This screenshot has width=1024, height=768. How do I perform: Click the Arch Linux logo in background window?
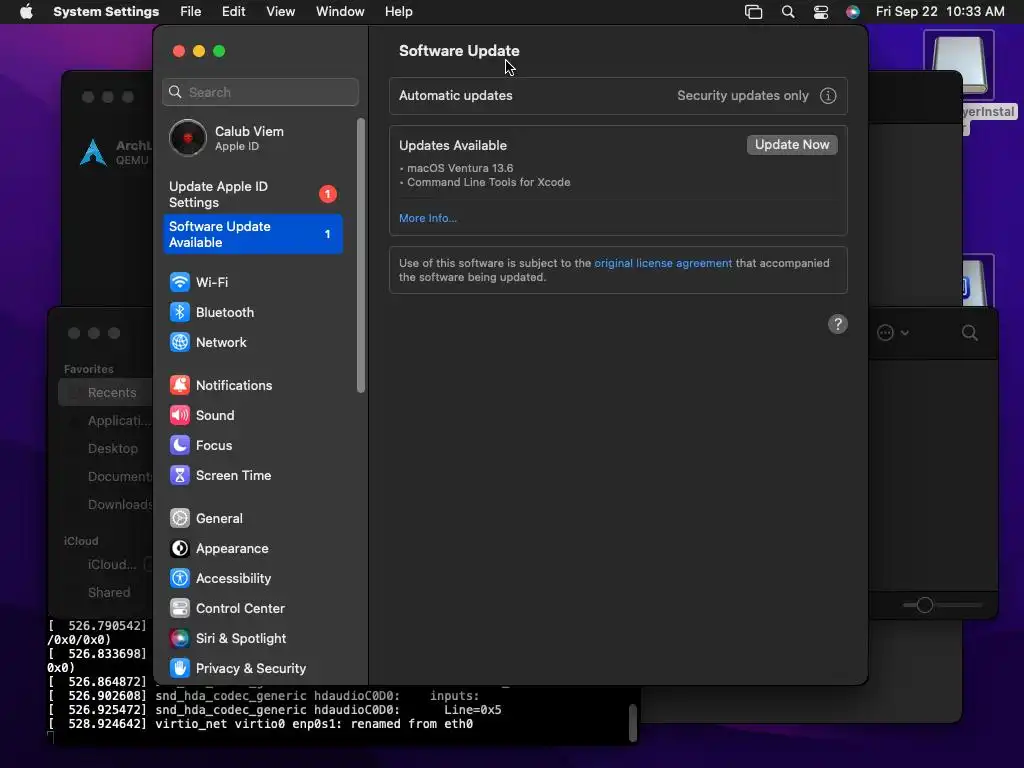click(x=93, y=152)
